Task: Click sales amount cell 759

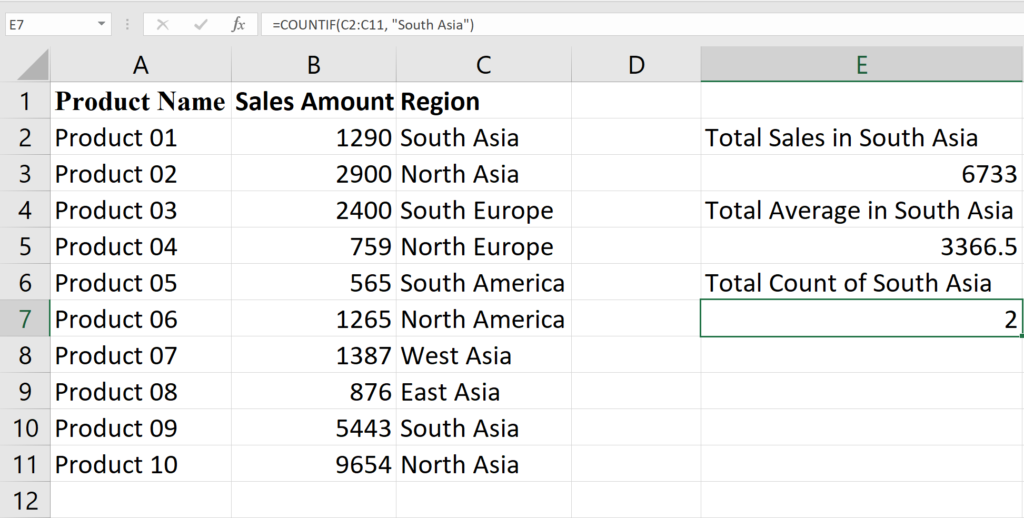Action: [x=313, y=246]
